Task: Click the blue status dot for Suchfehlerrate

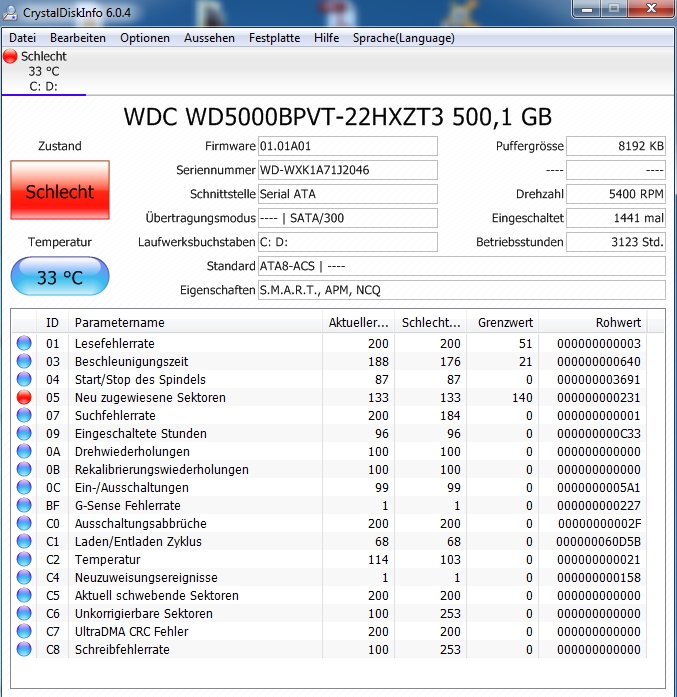Action: coord(24,415)
